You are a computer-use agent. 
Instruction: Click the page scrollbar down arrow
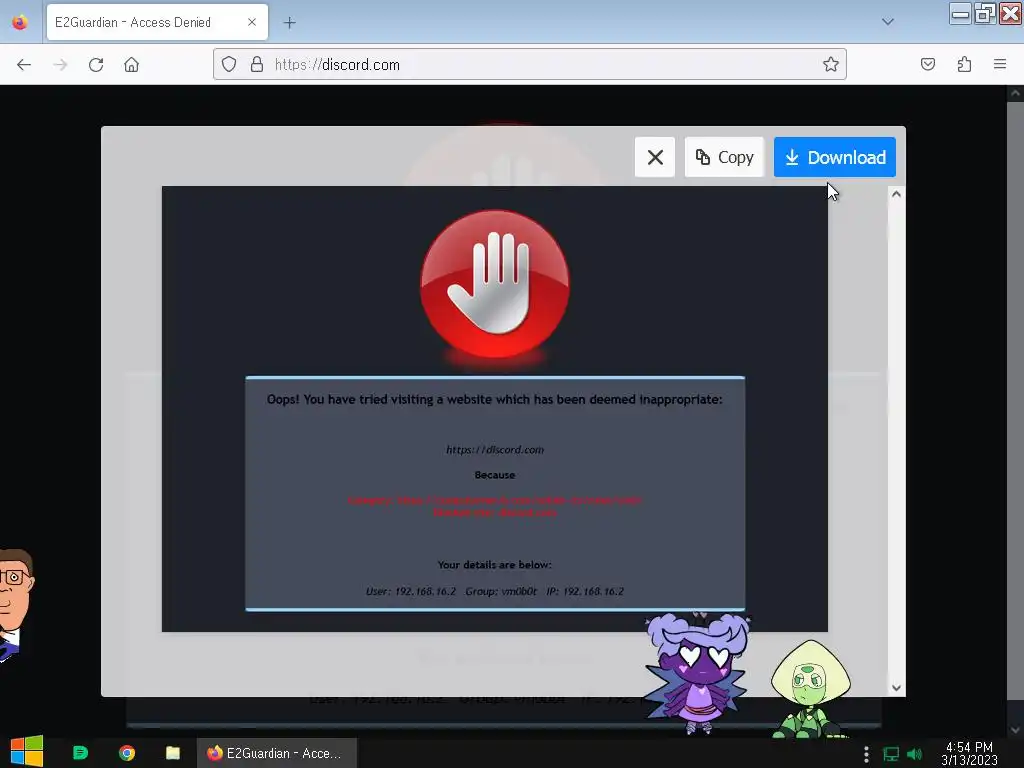coord(1015,729)
